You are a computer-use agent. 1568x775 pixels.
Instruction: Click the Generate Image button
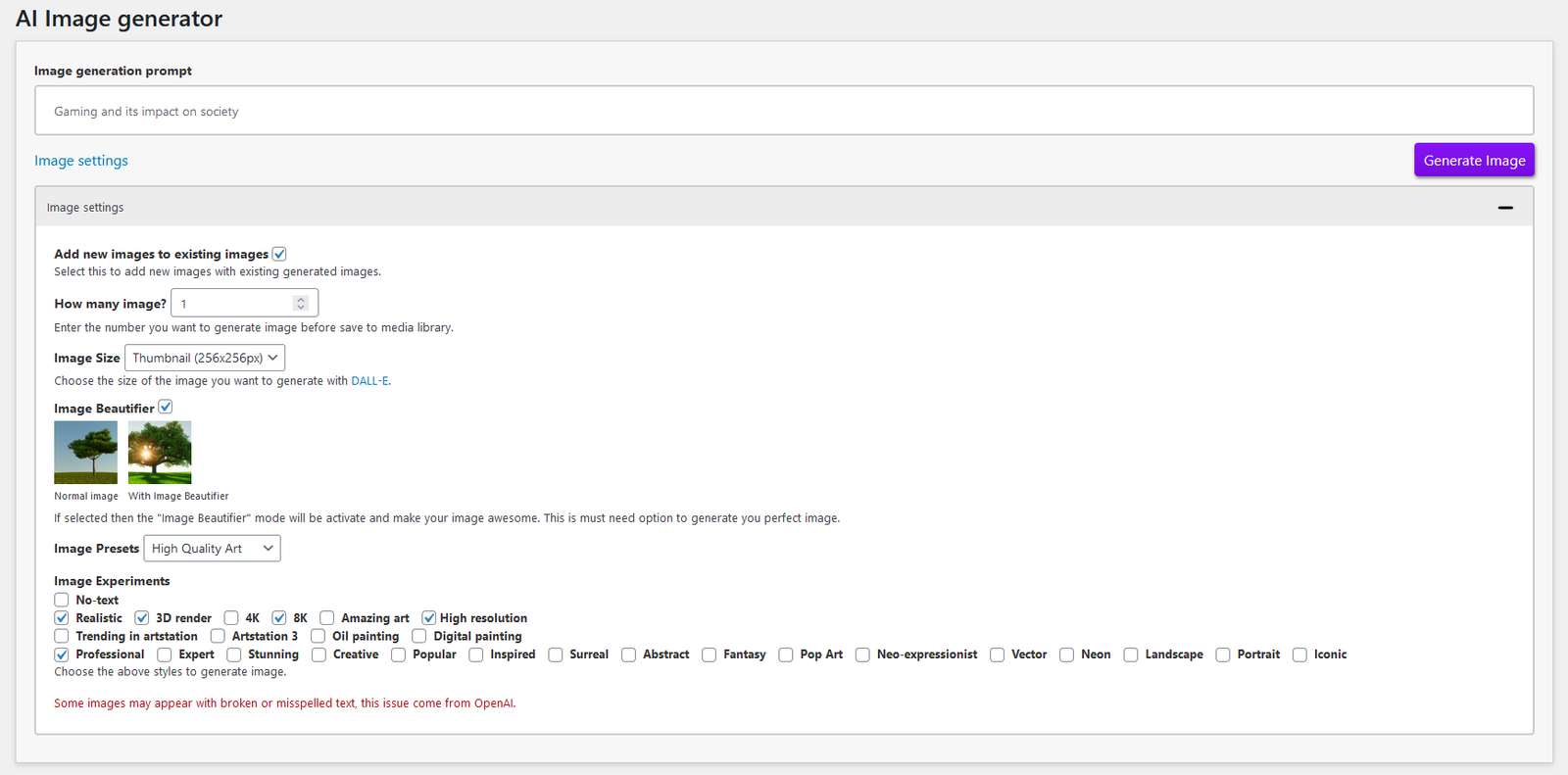(x=1473, y=161)
